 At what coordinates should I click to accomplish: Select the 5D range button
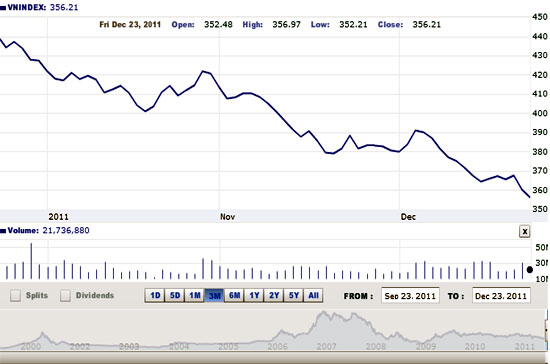[x=175, y=296]
